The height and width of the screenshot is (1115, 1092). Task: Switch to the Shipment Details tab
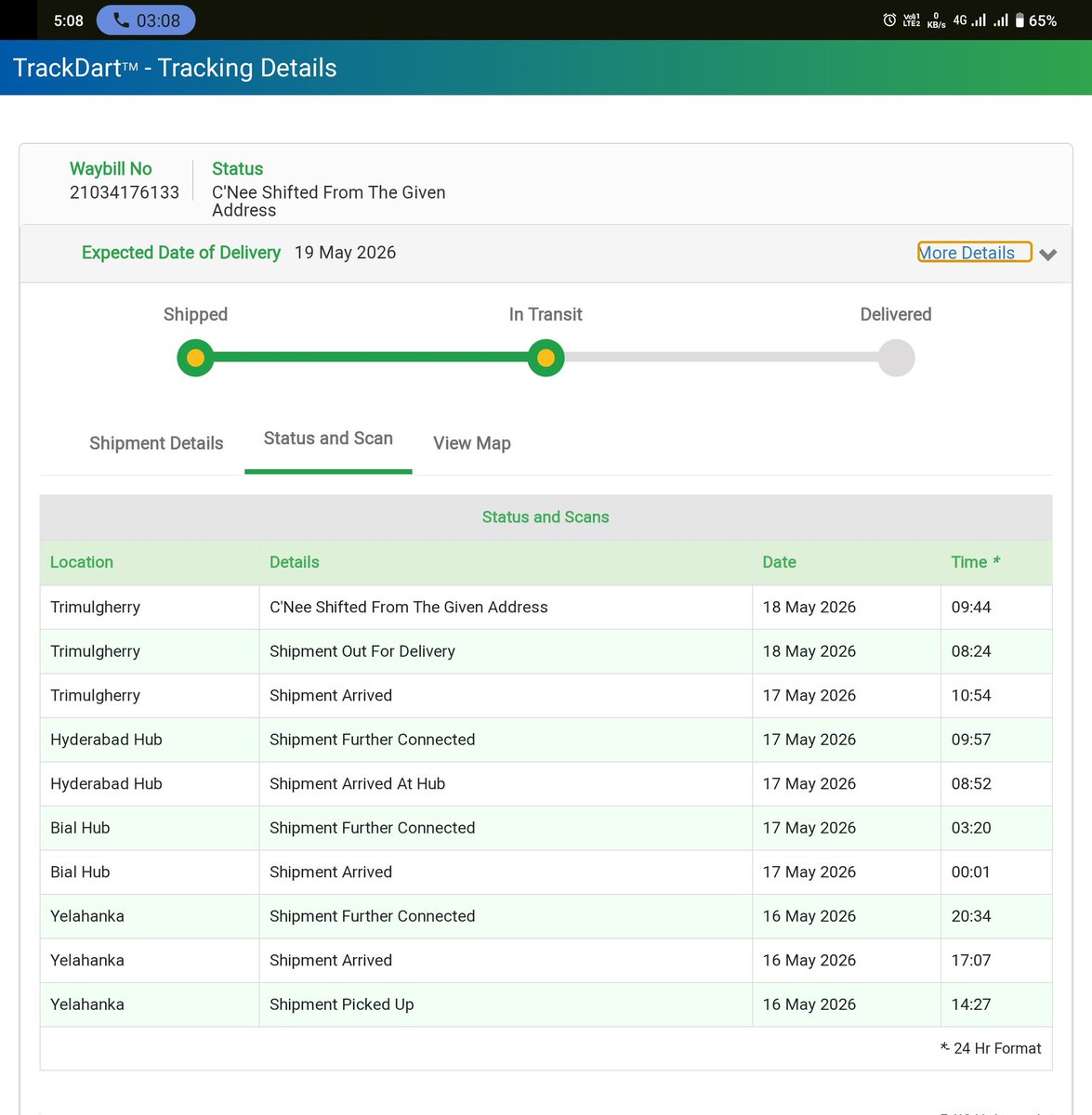156,443
